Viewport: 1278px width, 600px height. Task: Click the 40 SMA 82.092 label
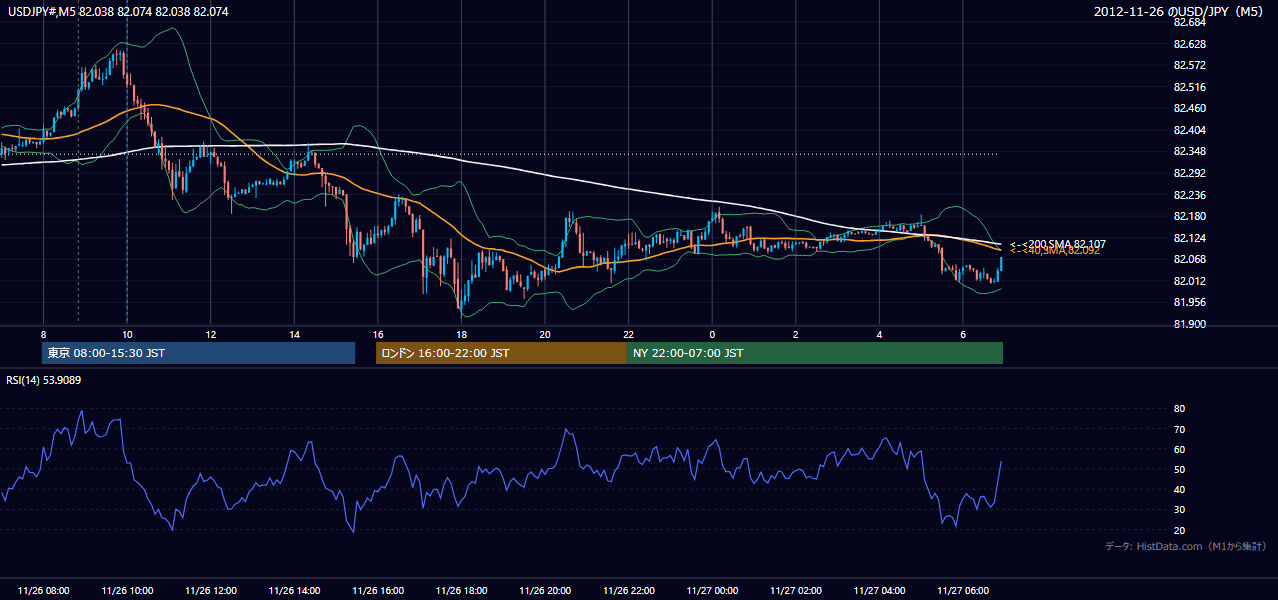pyautogui.click(x=1055, y=251)
